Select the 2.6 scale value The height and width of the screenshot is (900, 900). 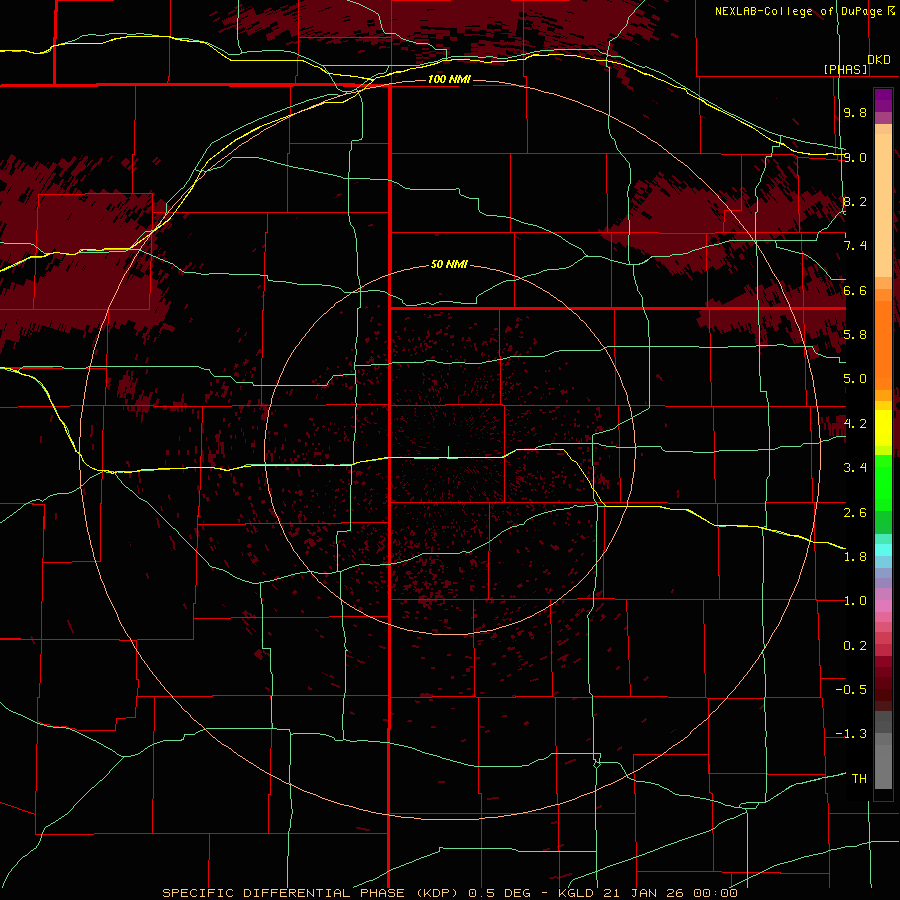(855, 513)
